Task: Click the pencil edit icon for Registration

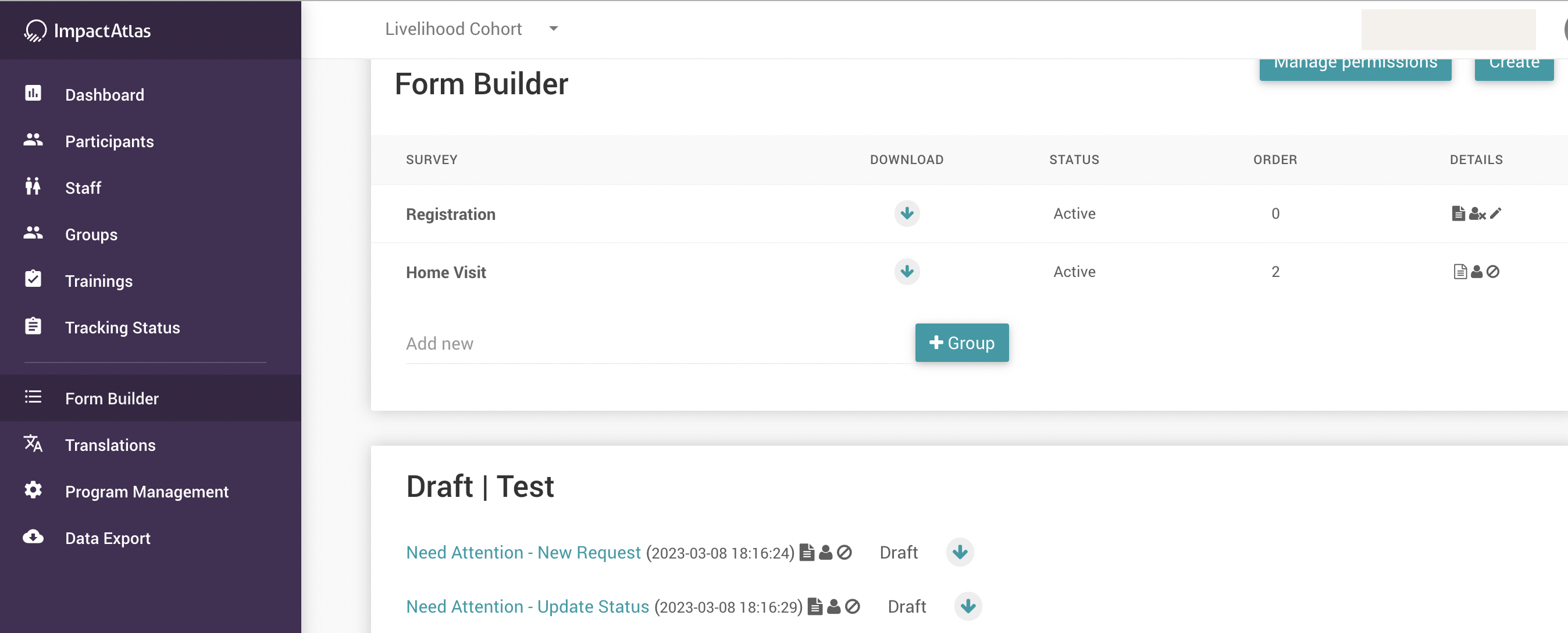Action: (1495, 213)
